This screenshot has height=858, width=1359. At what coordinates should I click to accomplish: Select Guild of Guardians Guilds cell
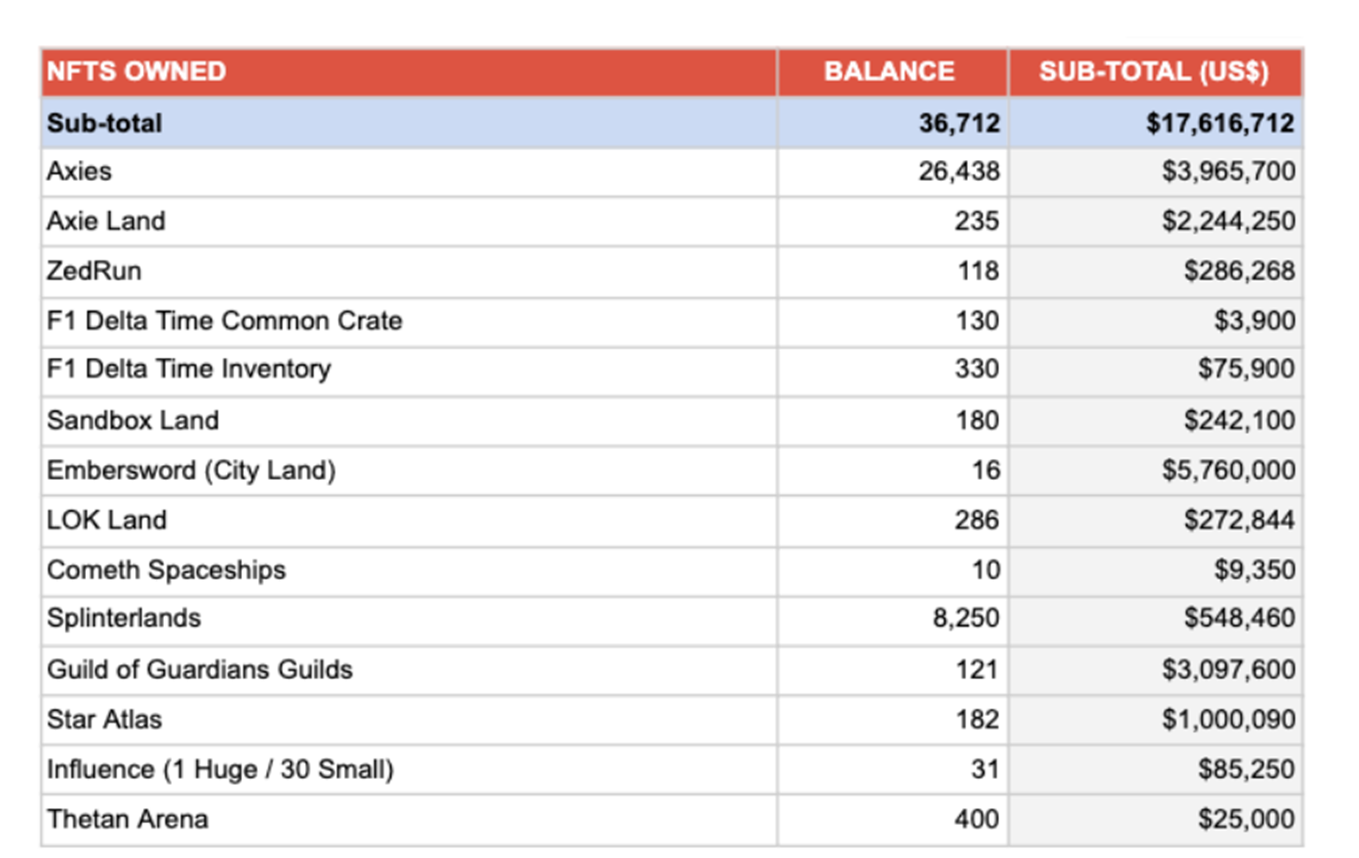pyautogui.click(x=409, y=669)
